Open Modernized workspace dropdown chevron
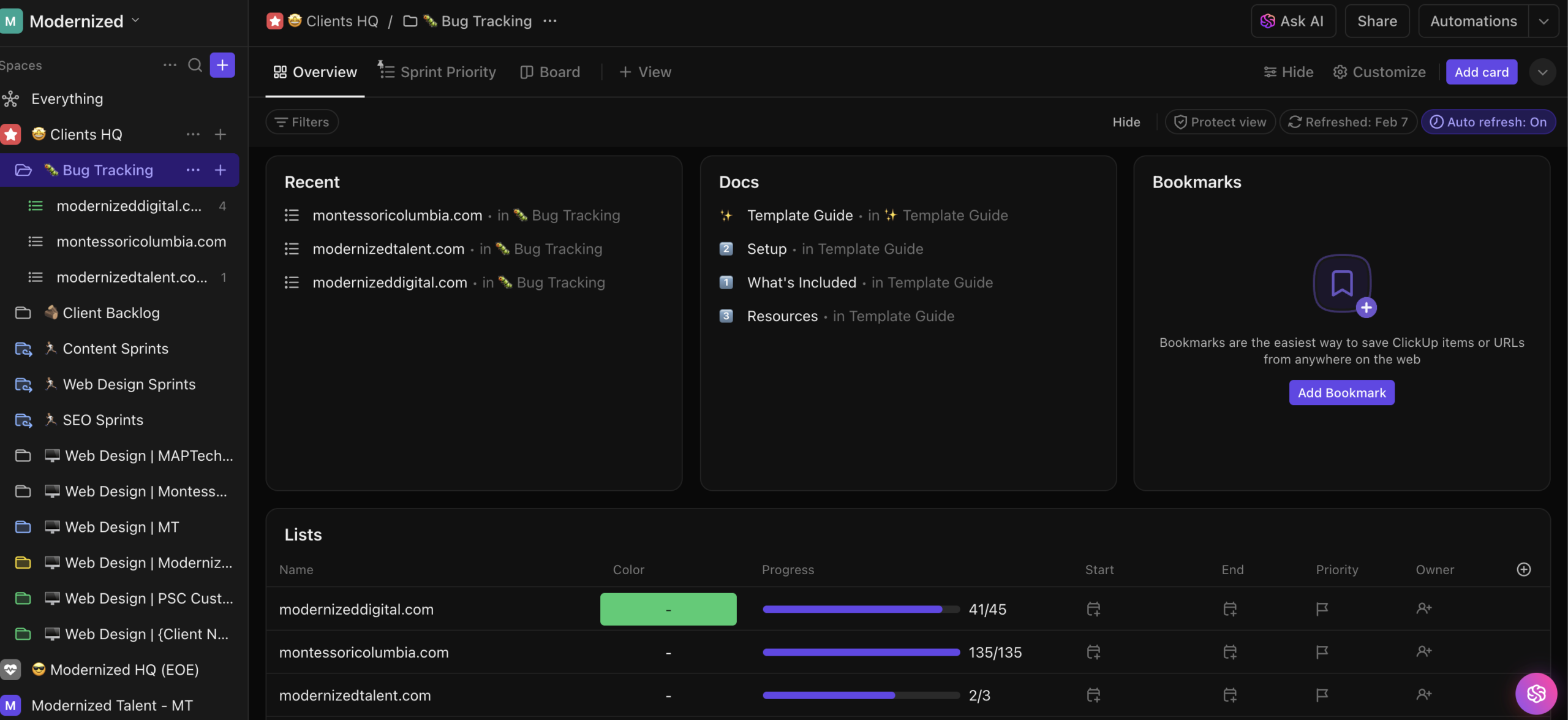 tap(136, 20)
